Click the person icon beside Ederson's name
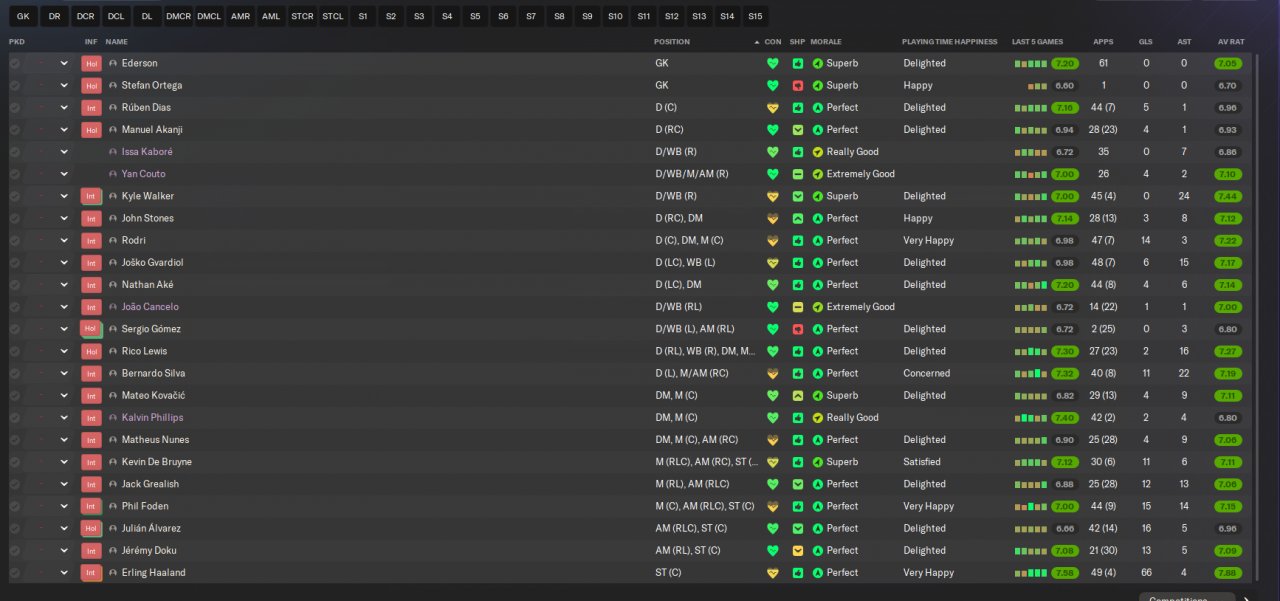The image size is (1280, 601). [x=113, y=63]
